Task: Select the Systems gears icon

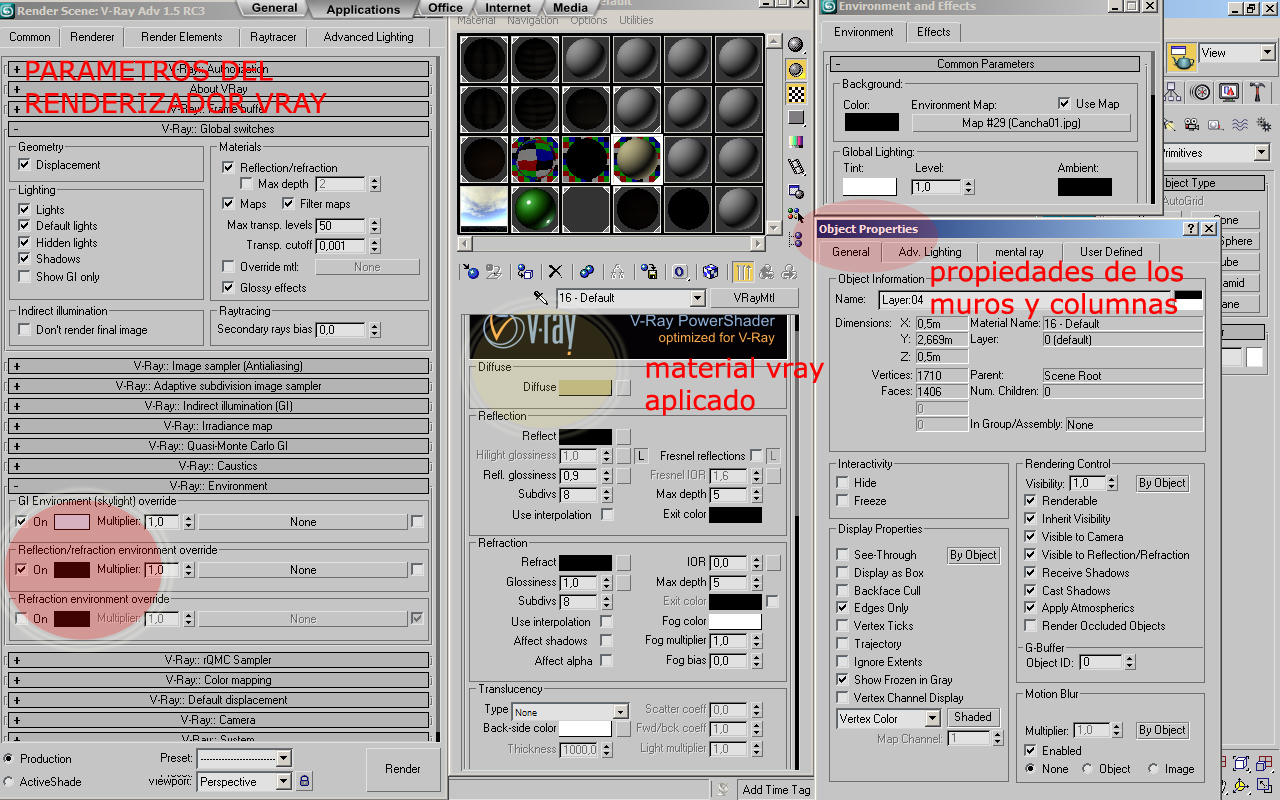Action: tap(1262, 125)
